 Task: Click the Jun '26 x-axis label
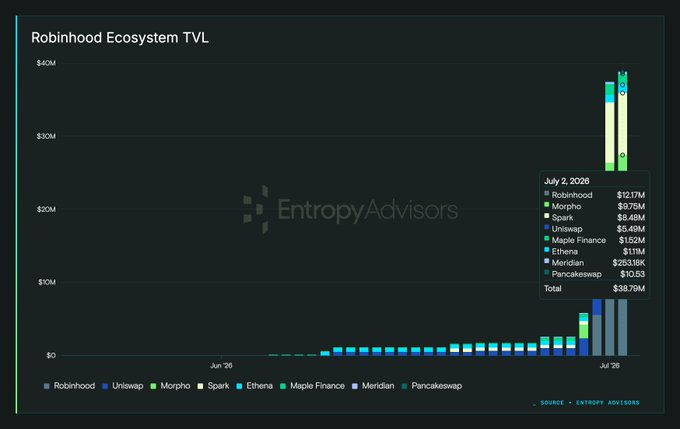click(221, 365)
